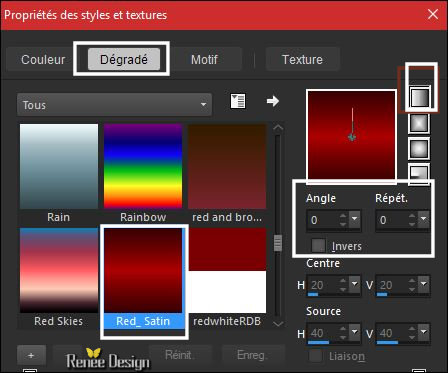This screenshot has width=448, height=373.
Task: Toggle the Liaison checkbox
Action: point(316,356)
